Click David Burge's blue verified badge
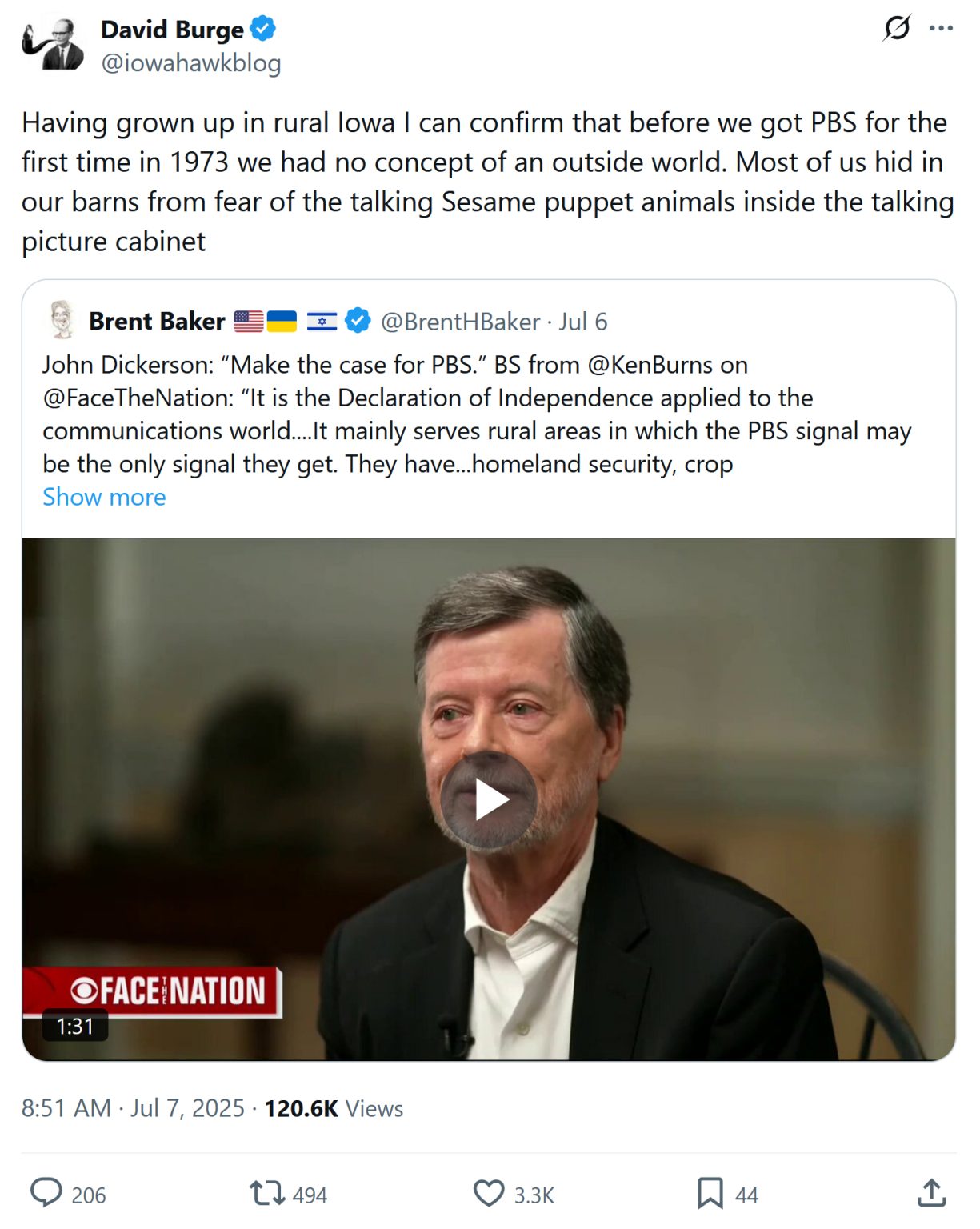Screen dimensions: 980x1229 (x=263, y=29)
